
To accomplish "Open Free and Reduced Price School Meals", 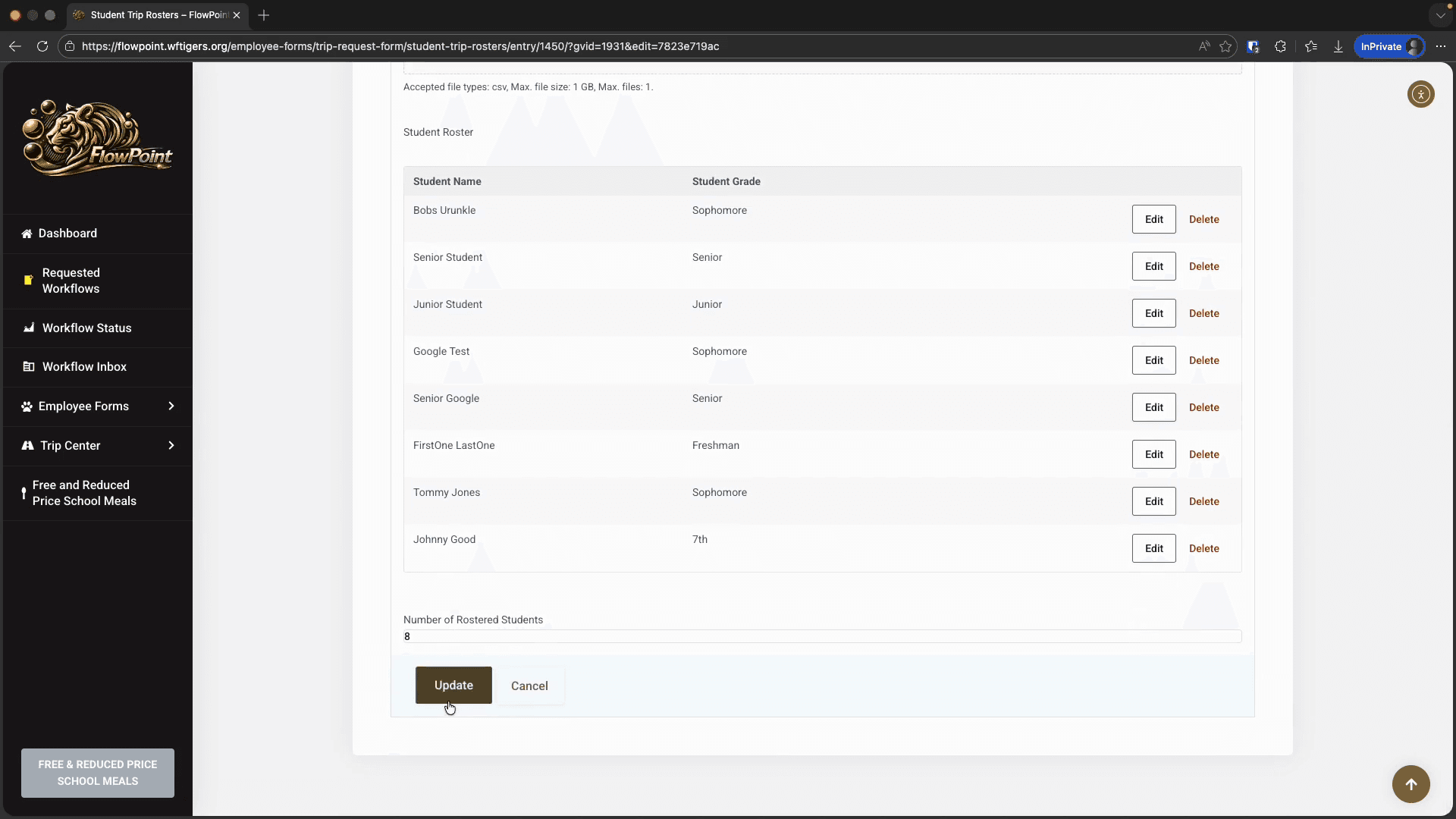I will [x=98, y=493].
